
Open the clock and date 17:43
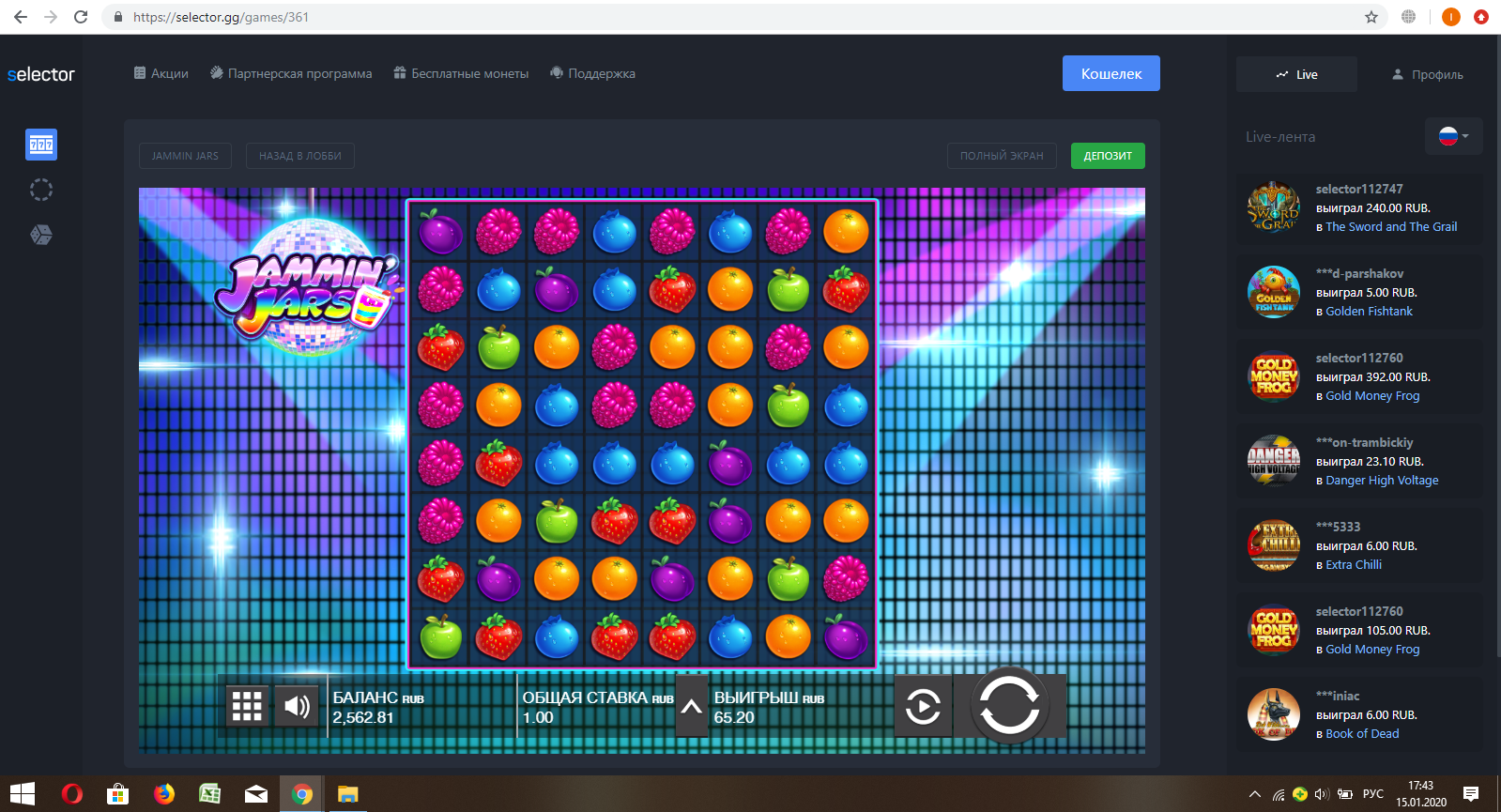click(x=1421, y=794)
